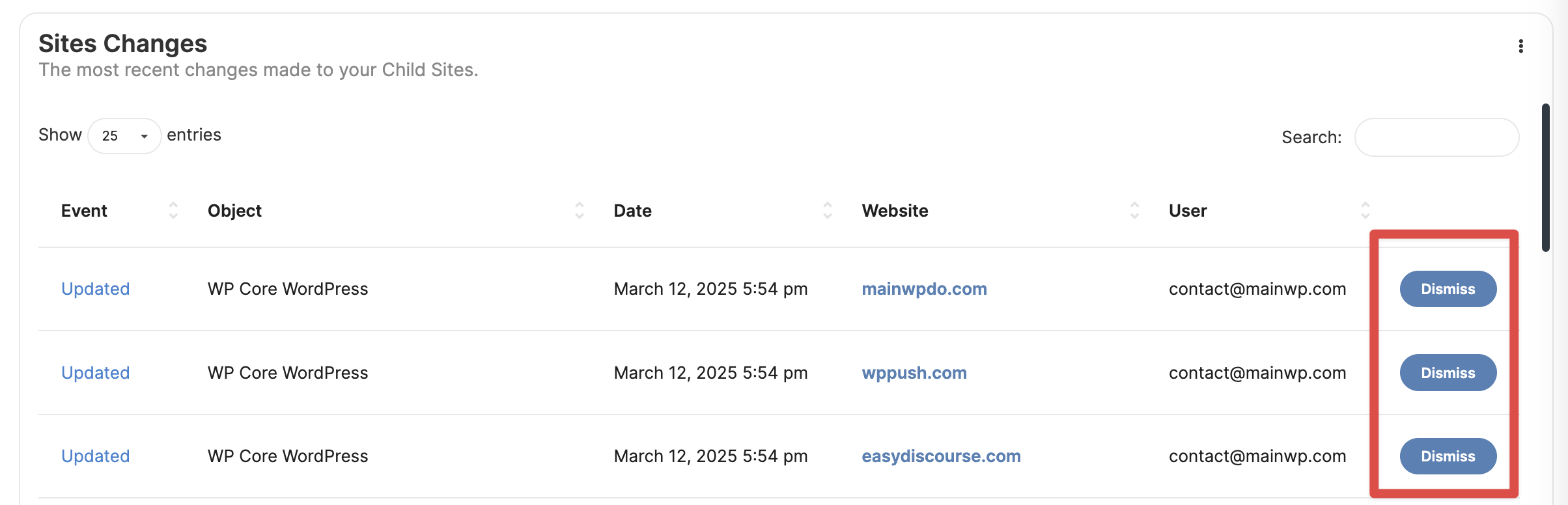This screenshot has width=1568, height=505.
Task: Sort table by Website column
Action: click(x=1134, y=210)
